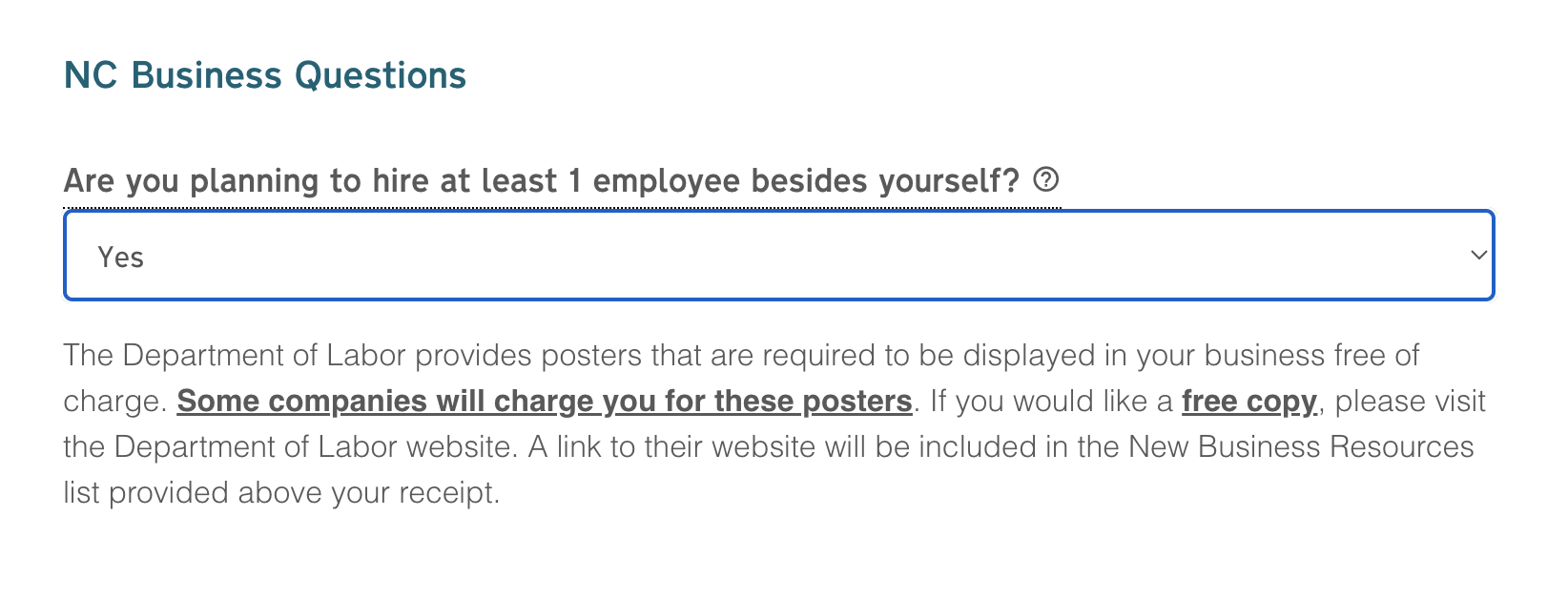
Task: Click the "free copy" link
Action: click(1248, 401)
